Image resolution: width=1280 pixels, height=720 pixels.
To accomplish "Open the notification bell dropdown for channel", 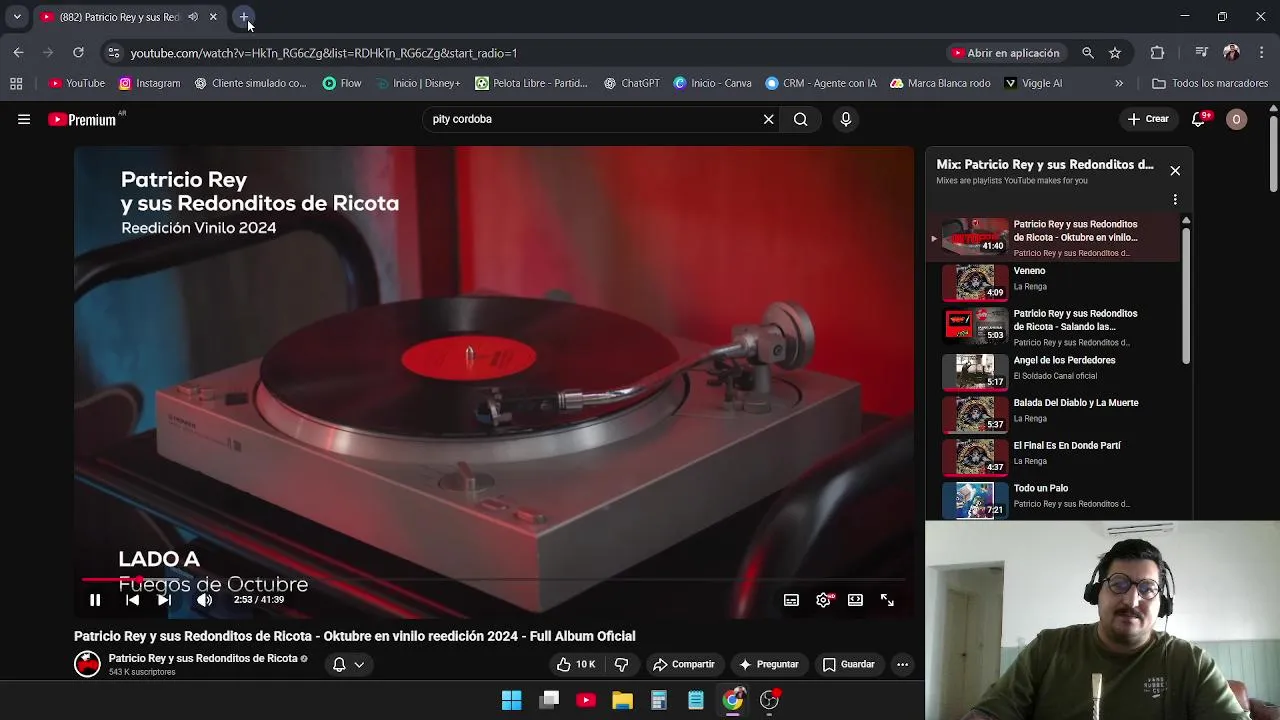I will click(348, 664).
